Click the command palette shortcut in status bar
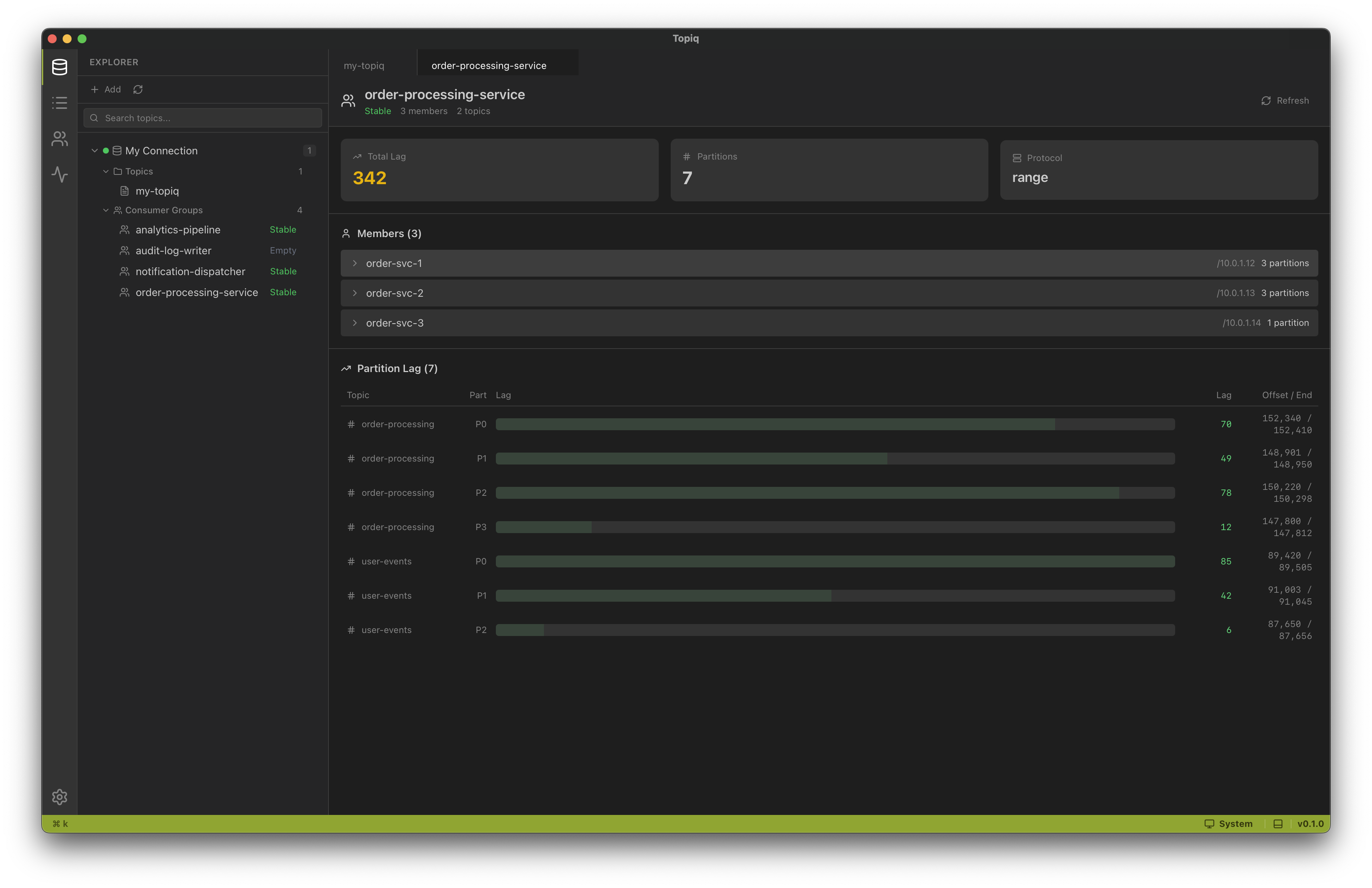Screen dimensions: 1372x888 [60, 824]
